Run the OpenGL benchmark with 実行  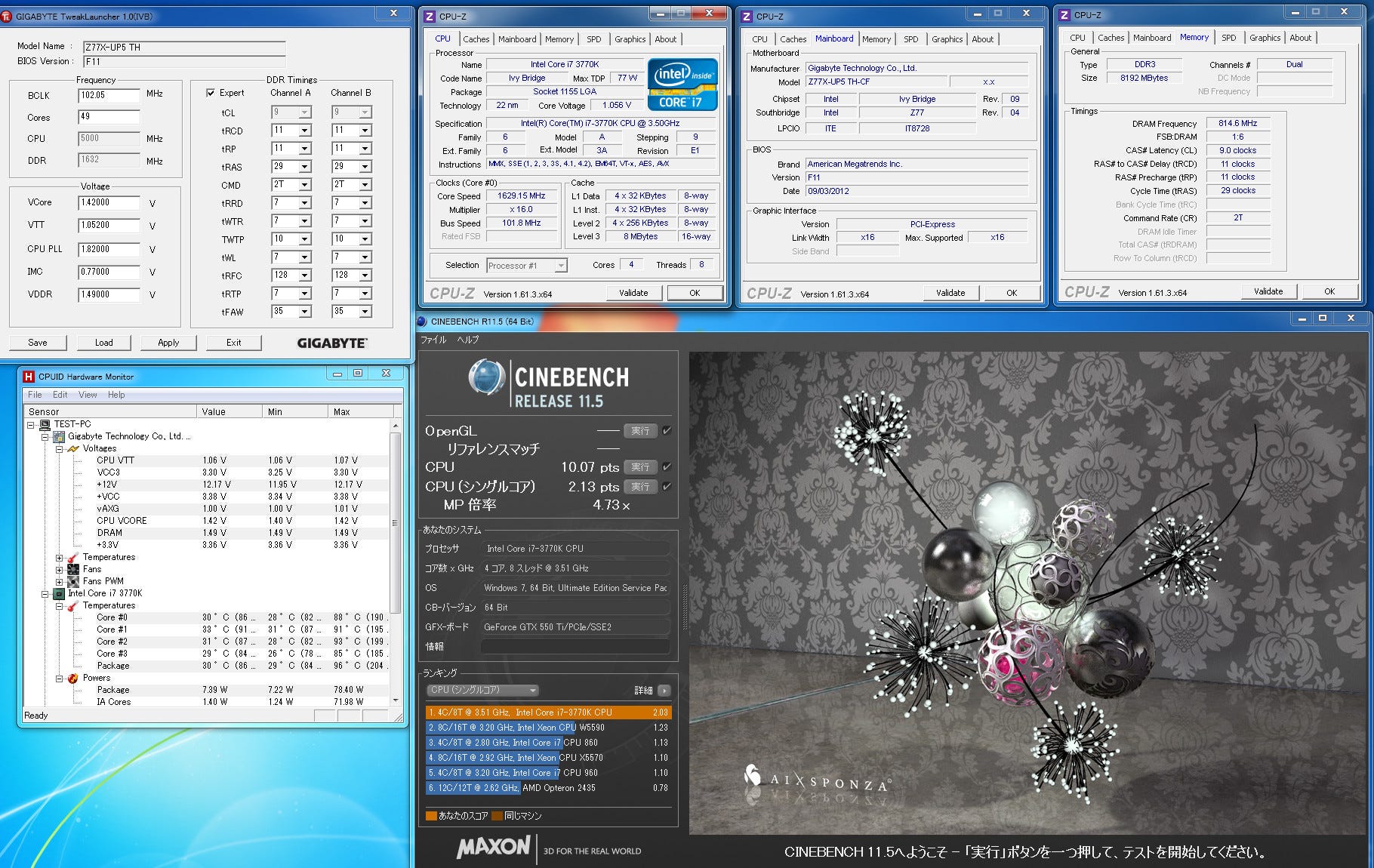coord(640,431)
